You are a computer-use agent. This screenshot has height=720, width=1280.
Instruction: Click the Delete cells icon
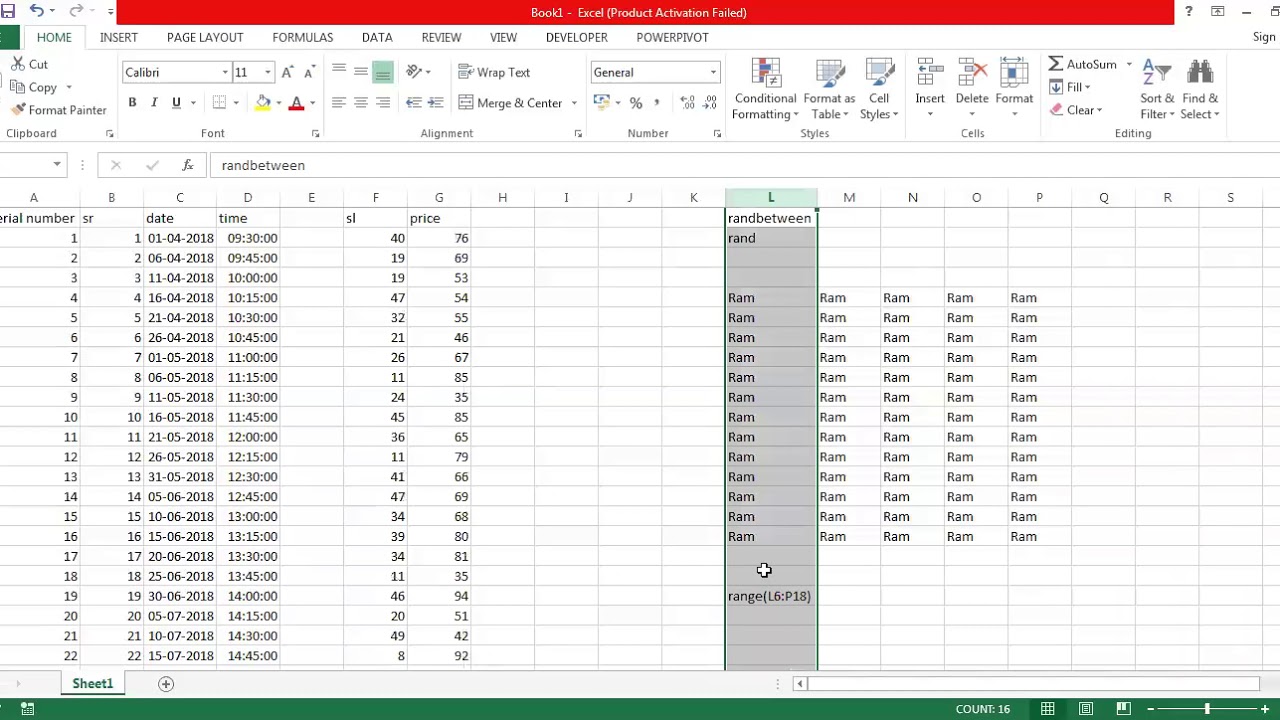[972, 74]
